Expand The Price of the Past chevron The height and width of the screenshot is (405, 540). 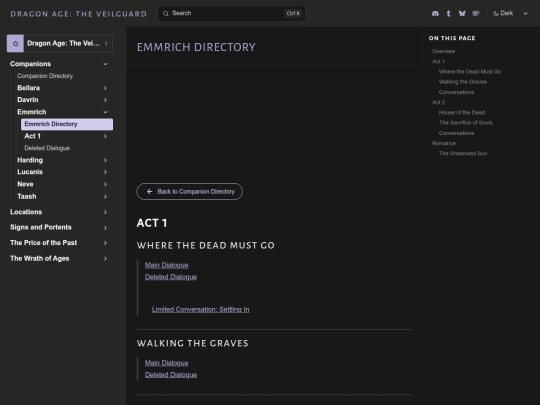tap(105, 243)
